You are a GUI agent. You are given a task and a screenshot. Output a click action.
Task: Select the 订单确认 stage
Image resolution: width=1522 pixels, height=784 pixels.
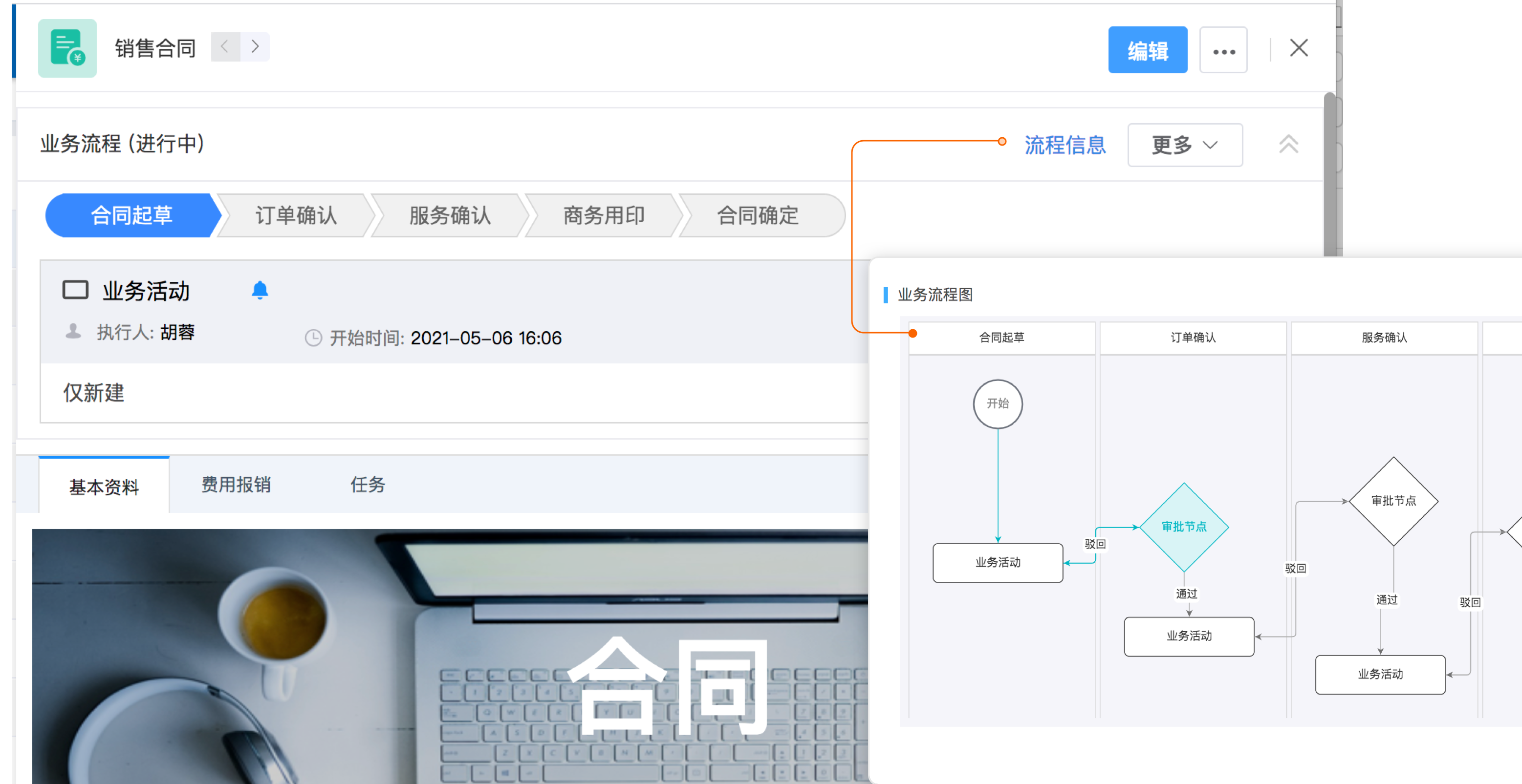[296, 215]
